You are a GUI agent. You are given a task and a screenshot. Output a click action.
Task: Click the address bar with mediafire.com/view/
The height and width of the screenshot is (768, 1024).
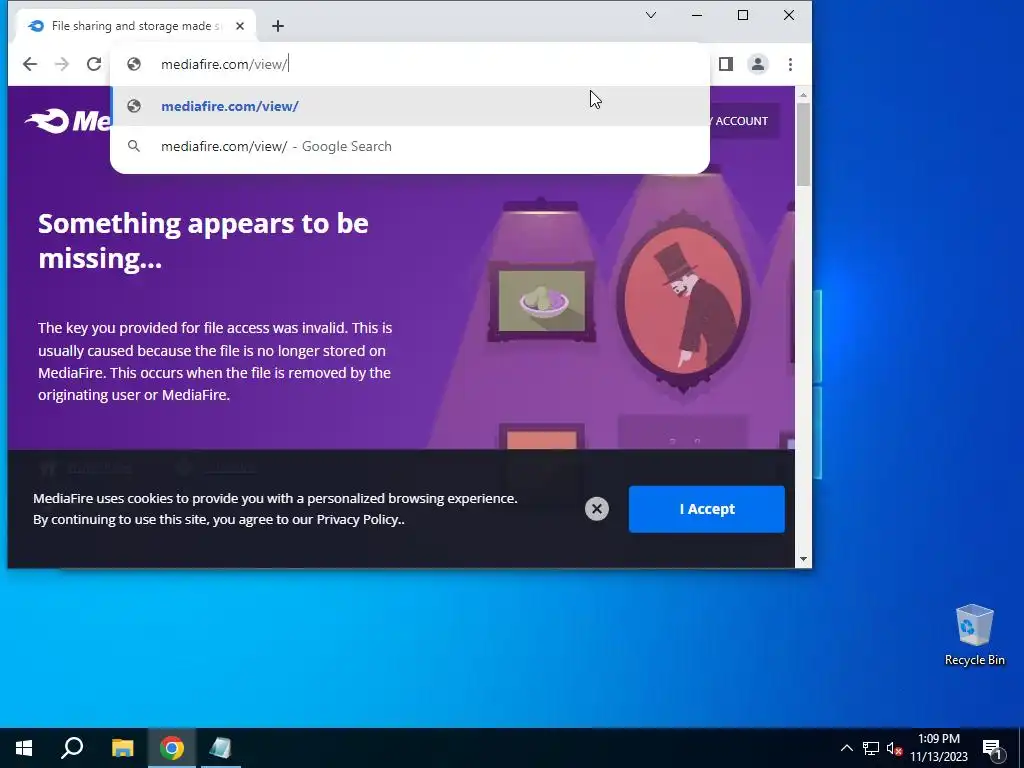tap(410, 64)
